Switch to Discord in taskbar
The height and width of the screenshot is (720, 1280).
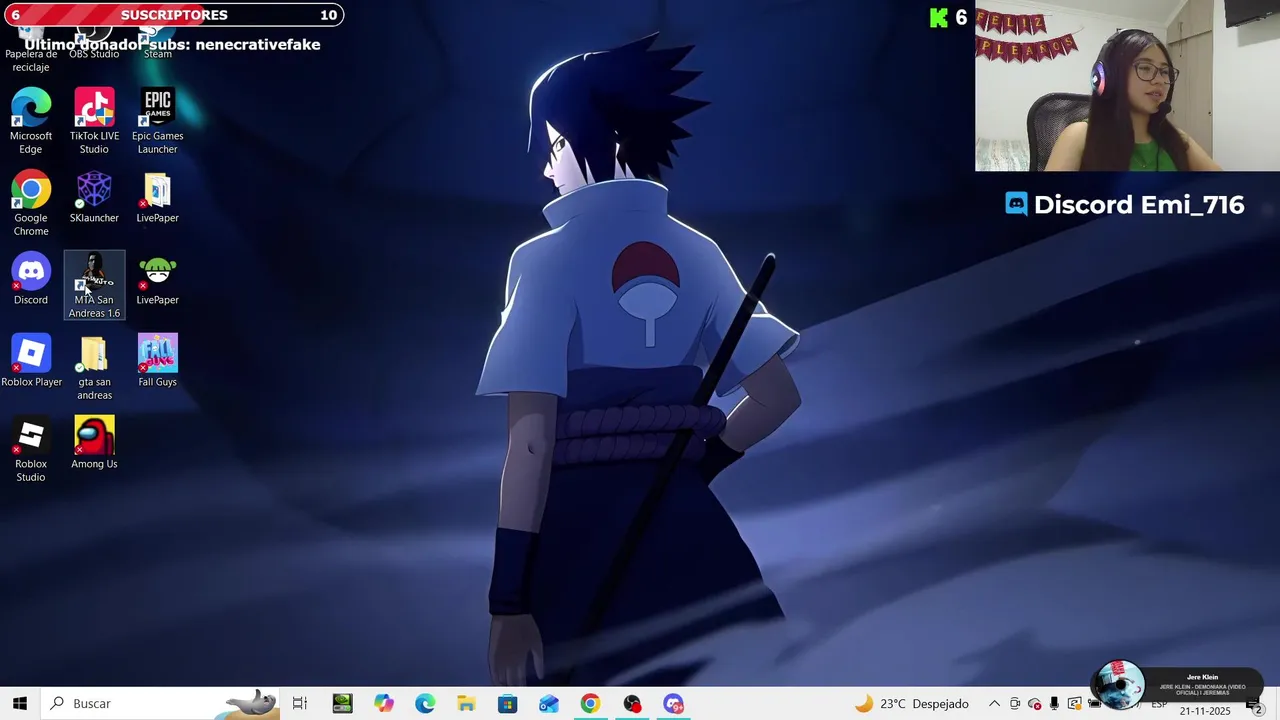[673, 703]
